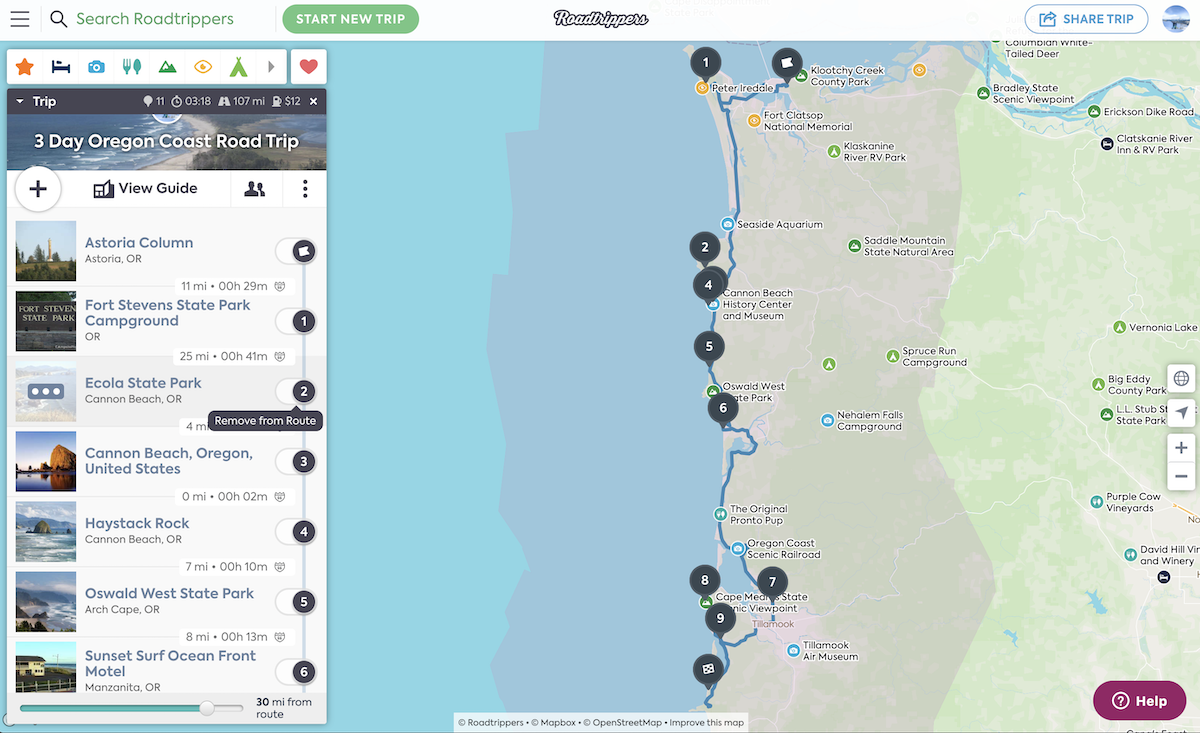Click the Original Pronto Pup food icon

tap(720, 514)
